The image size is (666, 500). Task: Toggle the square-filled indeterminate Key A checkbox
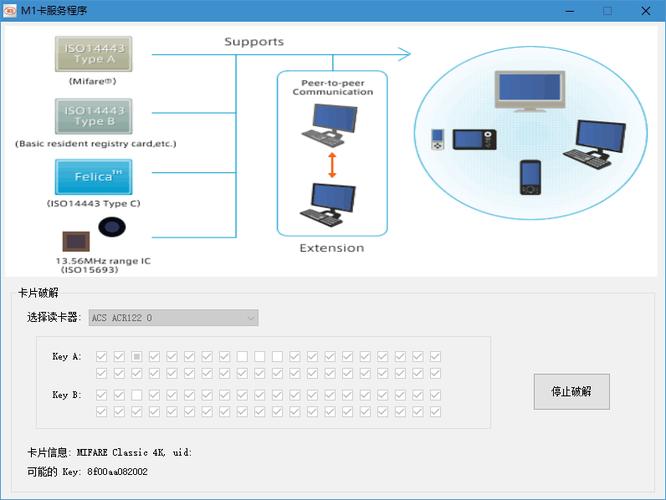coord(136,356)
